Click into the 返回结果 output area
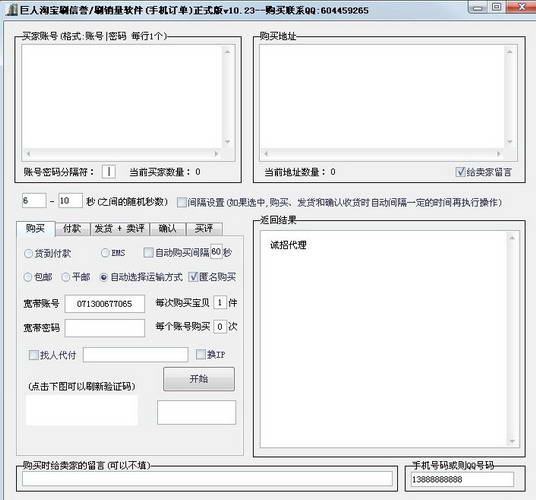The width and height of the screenshot is (536, 500). [x=384, y=339]
